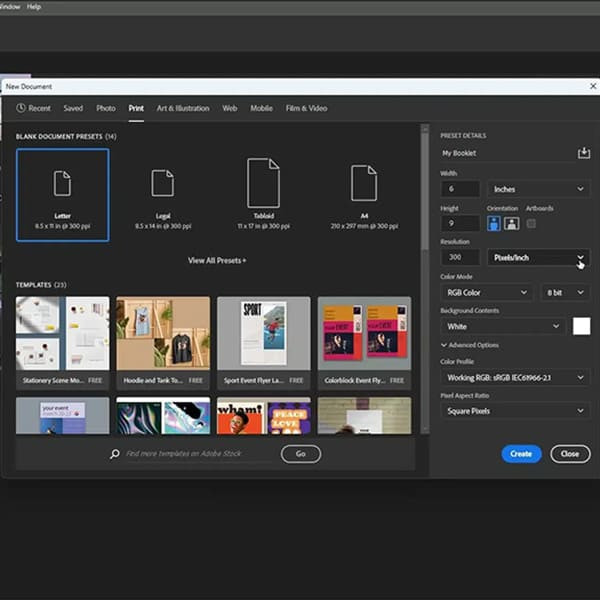600x600 pixels.
Task: Choose the Legal preset page icon
Action: pyautogui.click(x=162, y=183)
